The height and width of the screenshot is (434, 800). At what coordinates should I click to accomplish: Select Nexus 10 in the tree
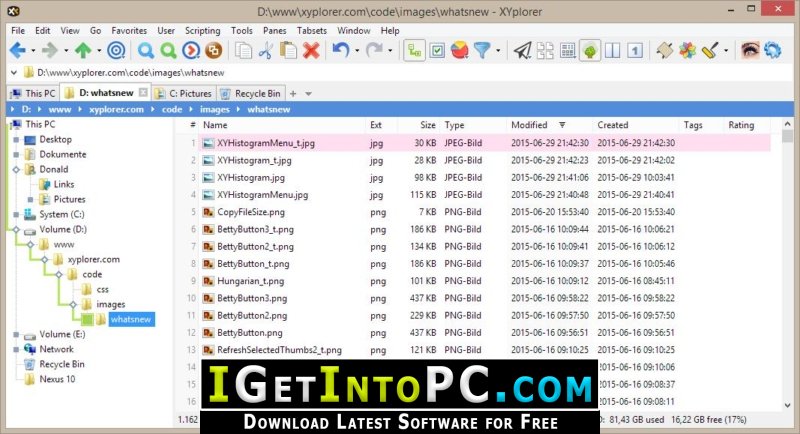pyautogui.click(x=57, y=379)
